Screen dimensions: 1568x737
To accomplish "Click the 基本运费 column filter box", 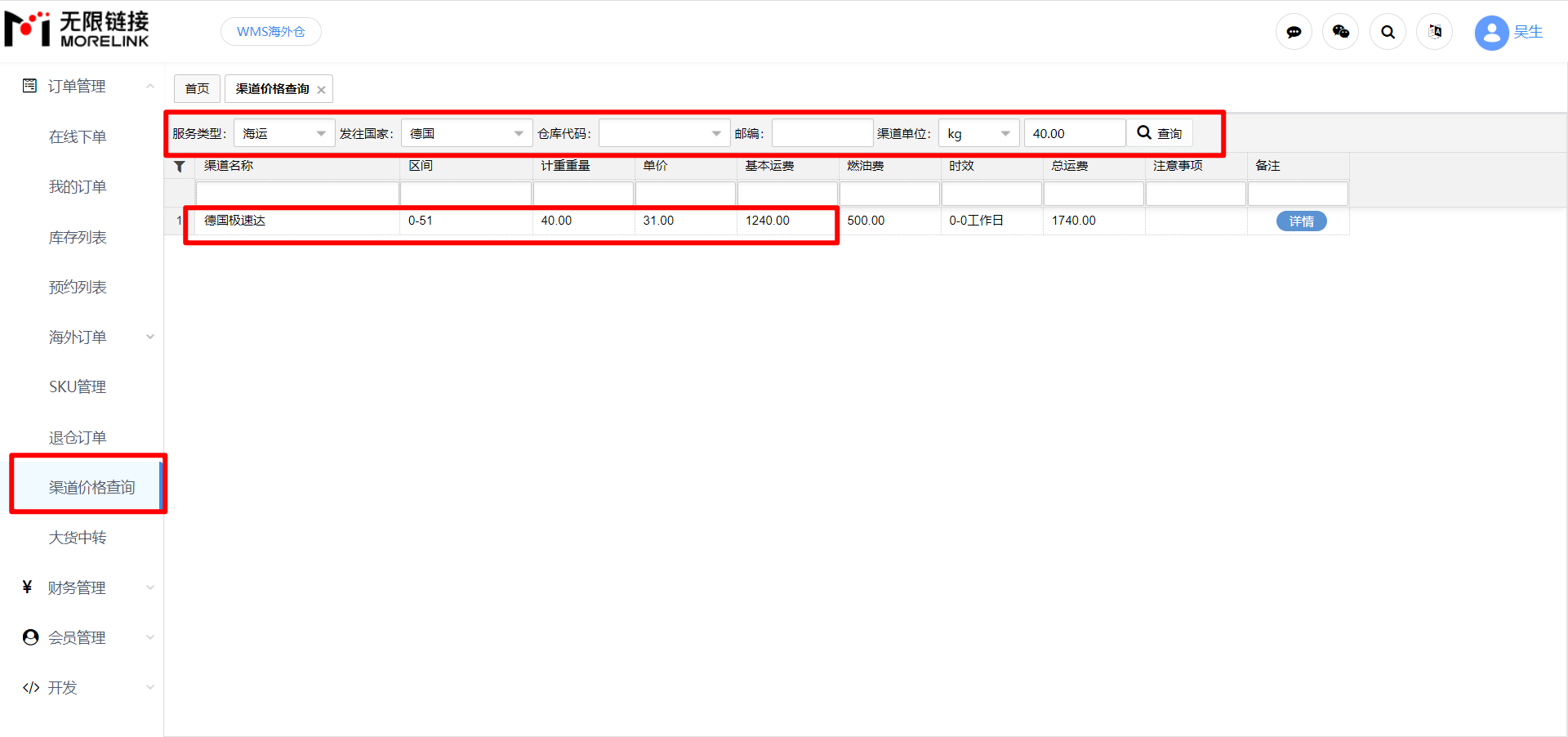I will 787,194.
